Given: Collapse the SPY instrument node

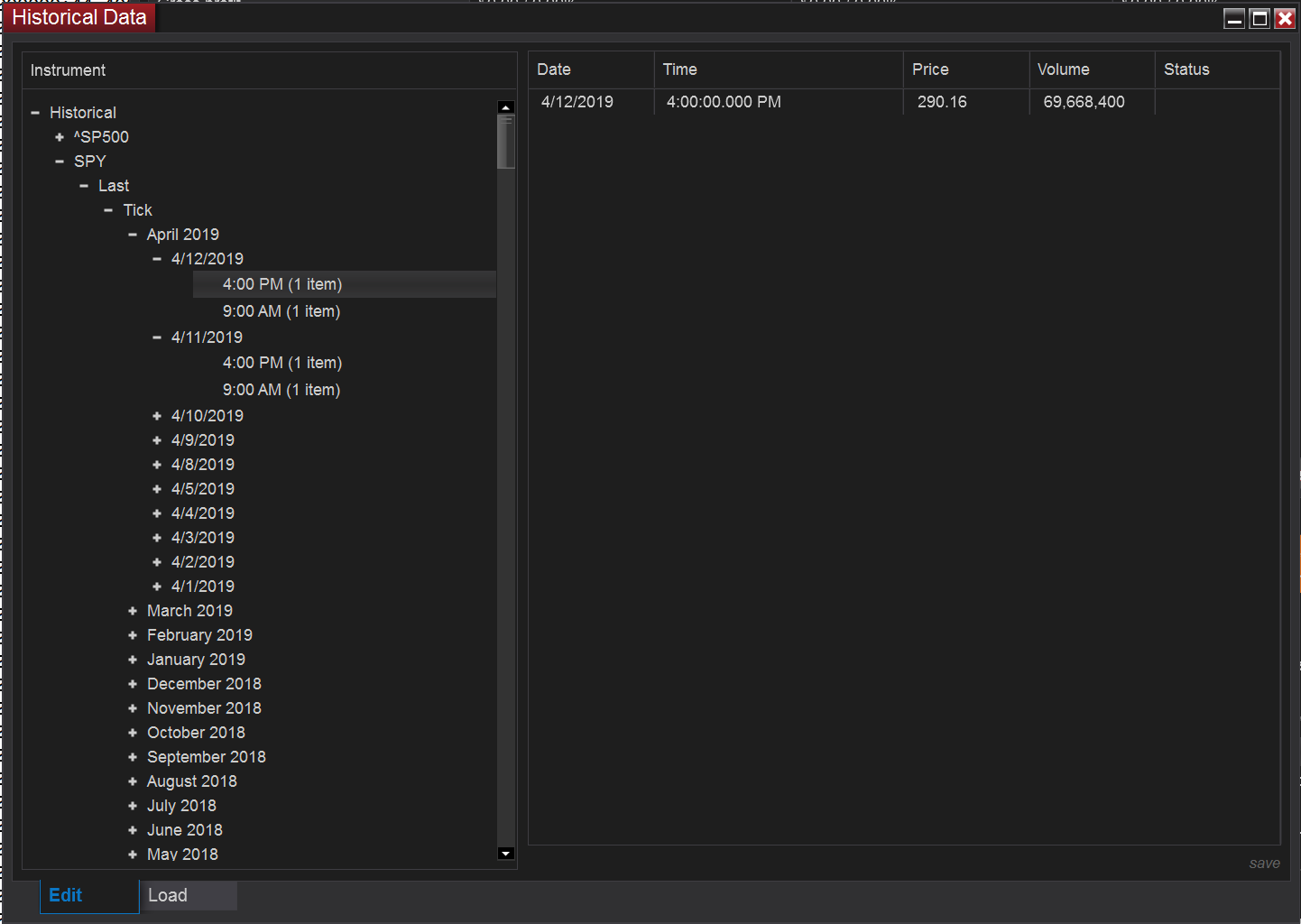Looking at the screenshot, I should tap(60, 162).
